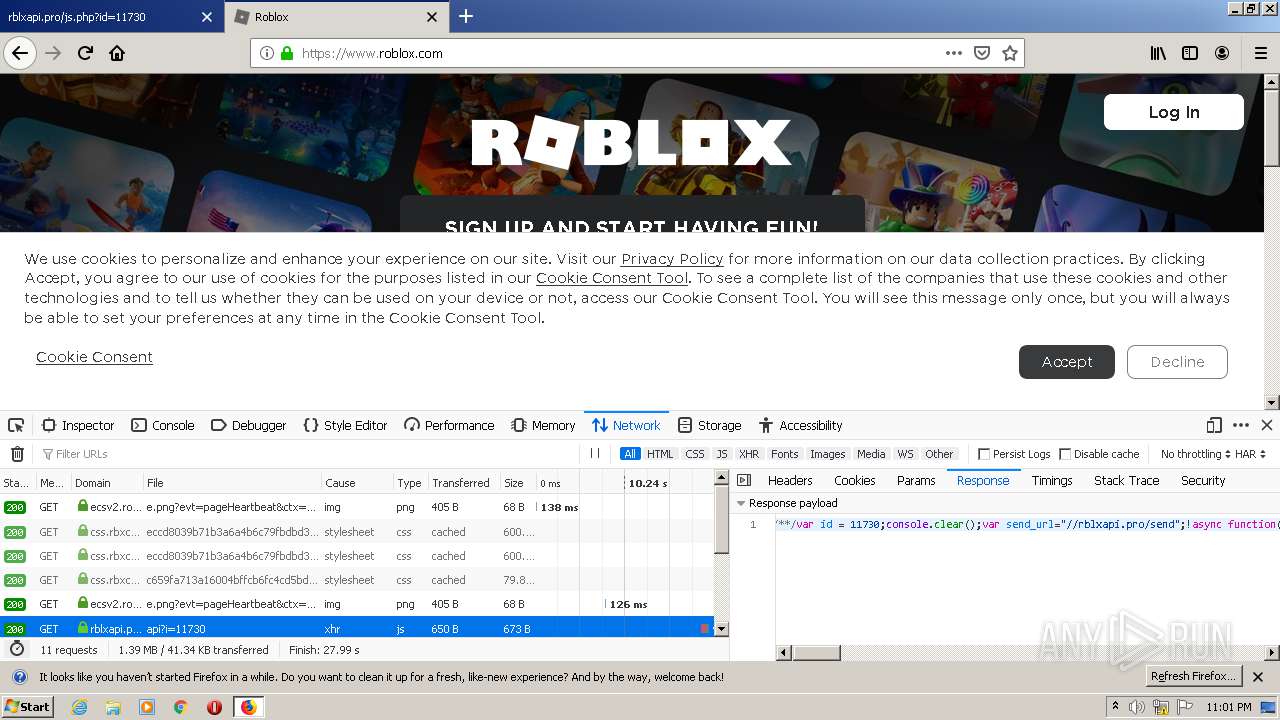Screen dimensions: 1280x720
Task: Filter requests by HTML
Action: tap(660, 454)
